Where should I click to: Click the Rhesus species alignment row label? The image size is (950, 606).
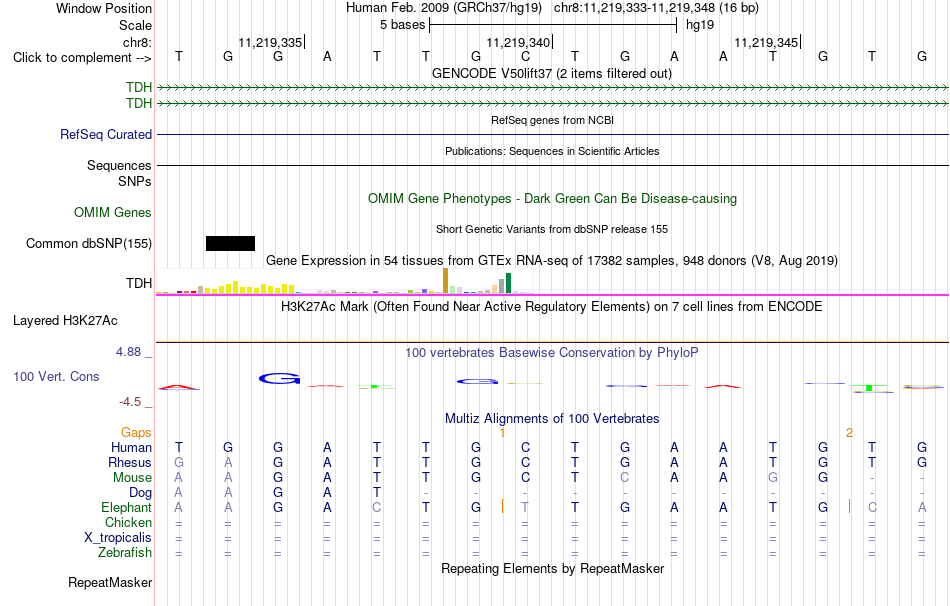130,462
